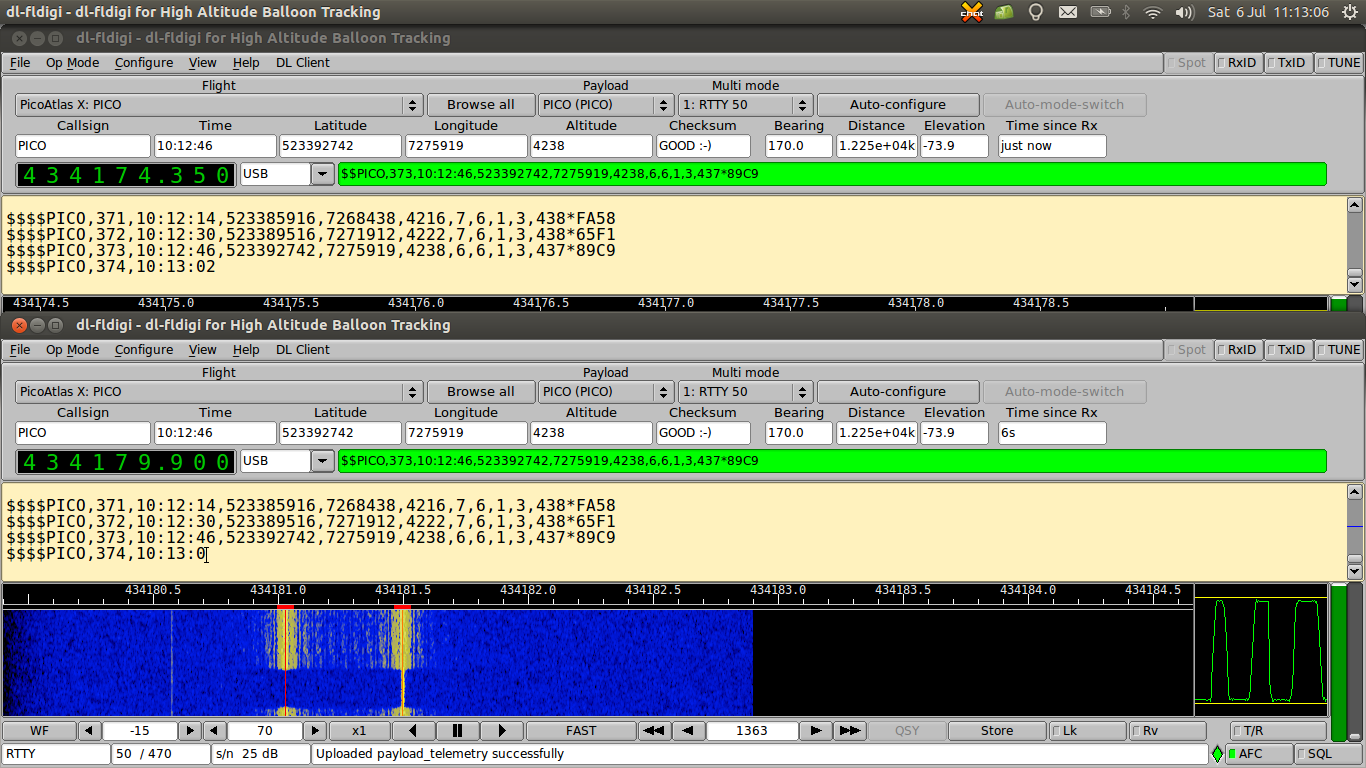The width and height of the screenshot is (1366, 768).
Task: Click the fast-rewind waterfall icon
Action: [655, 730]
